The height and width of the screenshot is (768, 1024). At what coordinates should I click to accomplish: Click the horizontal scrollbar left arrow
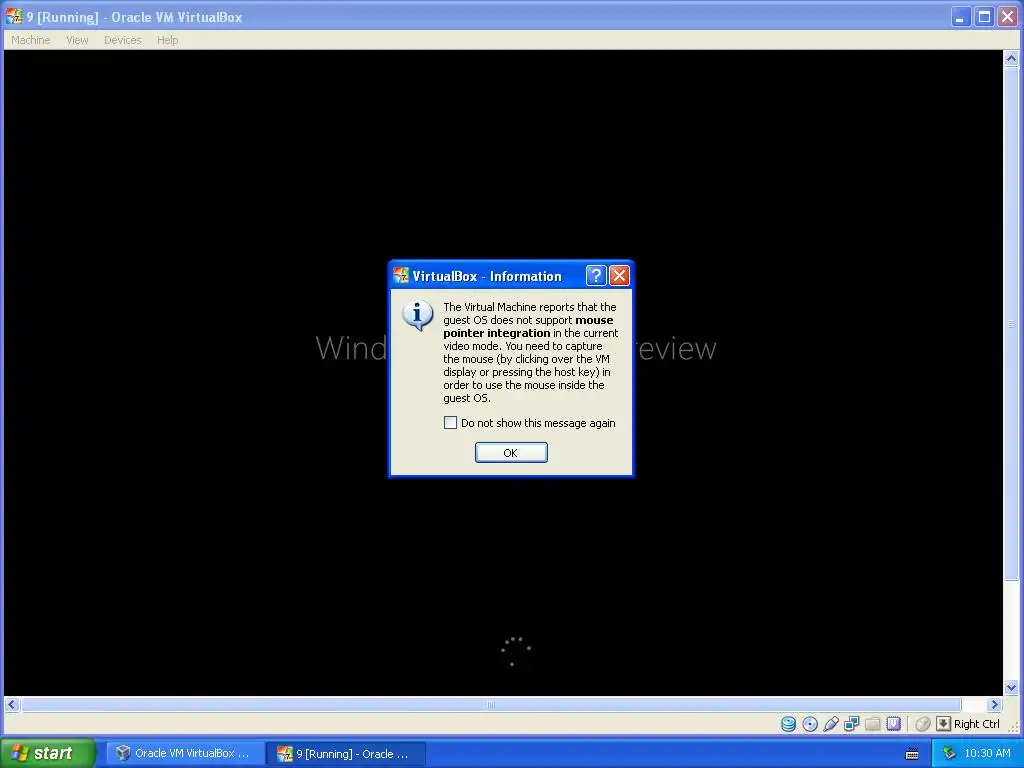tap(12, 705)
